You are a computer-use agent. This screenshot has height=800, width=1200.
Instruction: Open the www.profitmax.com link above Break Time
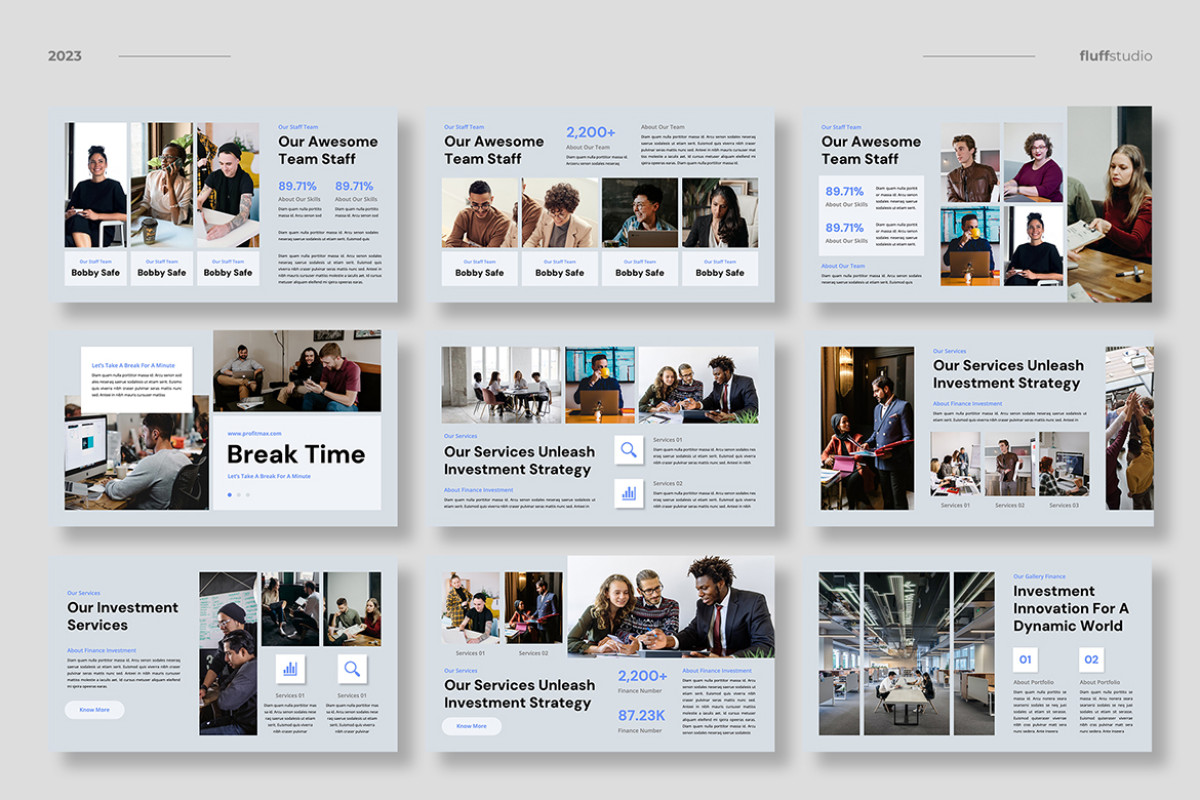click(254, 433)
